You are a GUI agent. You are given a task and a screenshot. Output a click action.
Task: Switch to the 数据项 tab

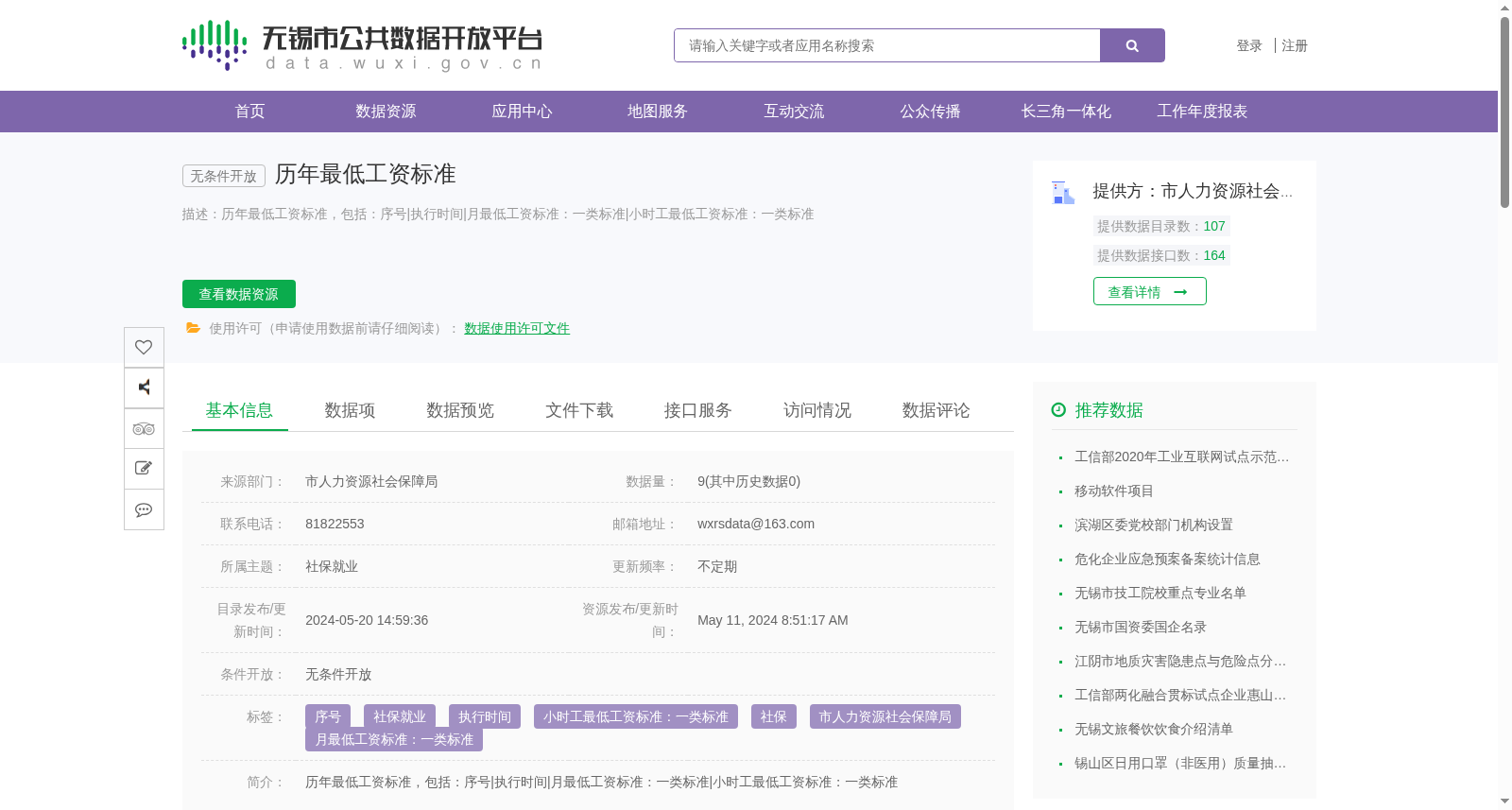coord(350,410)
